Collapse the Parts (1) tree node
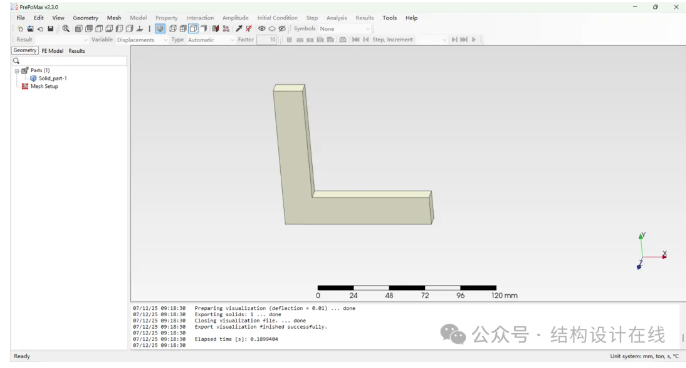This screenshot has height=368, width=686. 17,70
